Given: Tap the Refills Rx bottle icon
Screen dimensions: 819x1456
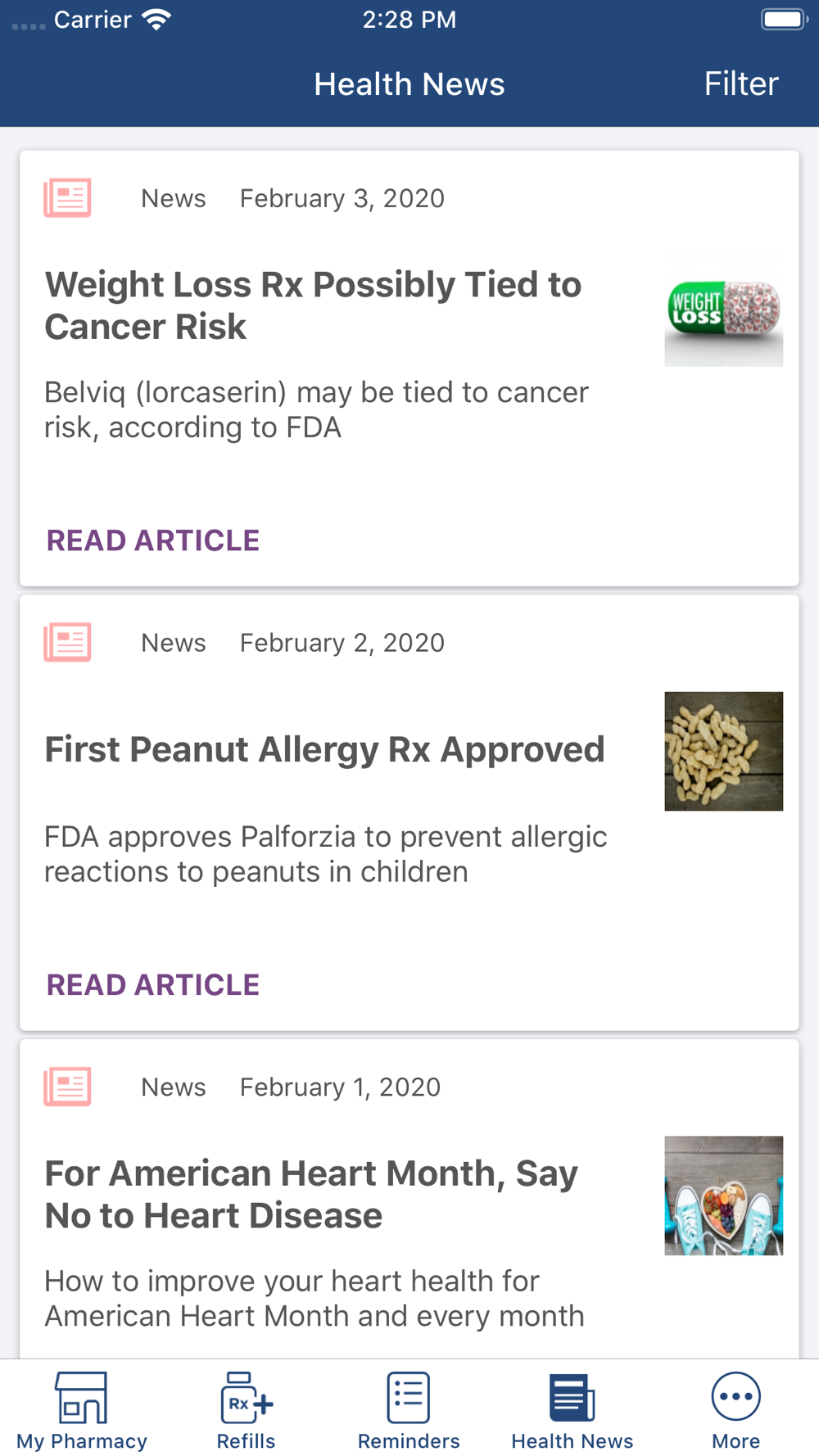Looking at the screenshot, I should (x=246, y=1397).
